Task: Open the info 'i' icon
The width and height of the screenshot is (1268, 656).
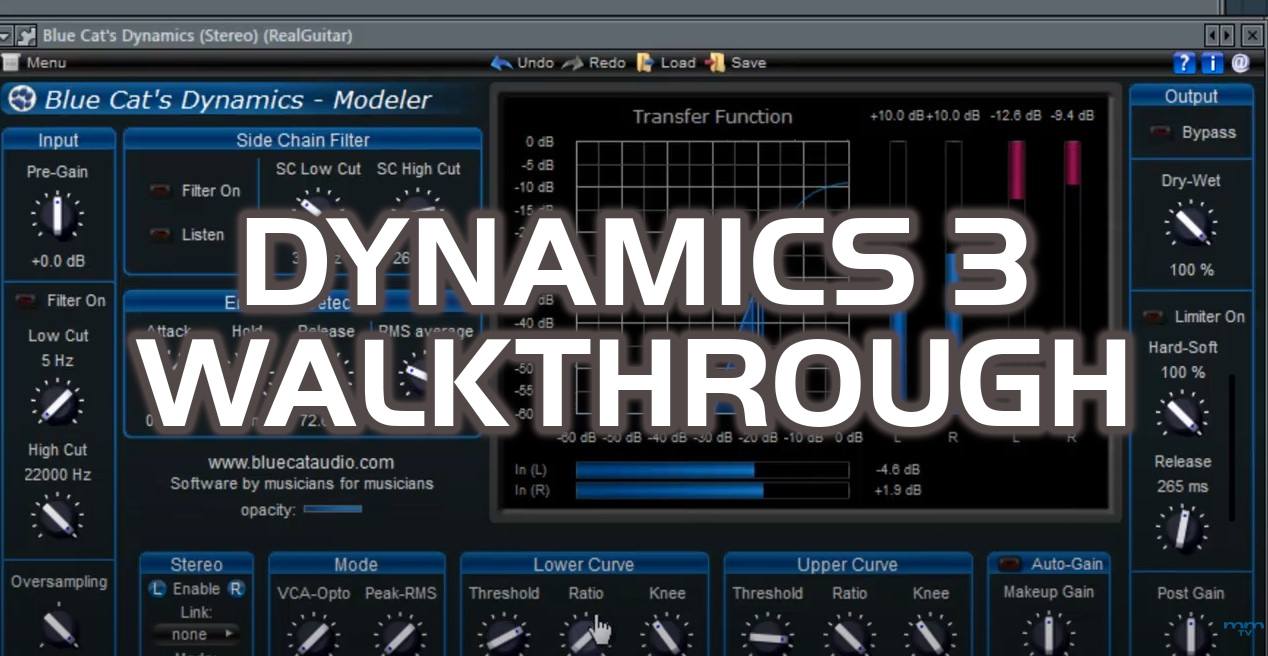Action: (1212, 63)
